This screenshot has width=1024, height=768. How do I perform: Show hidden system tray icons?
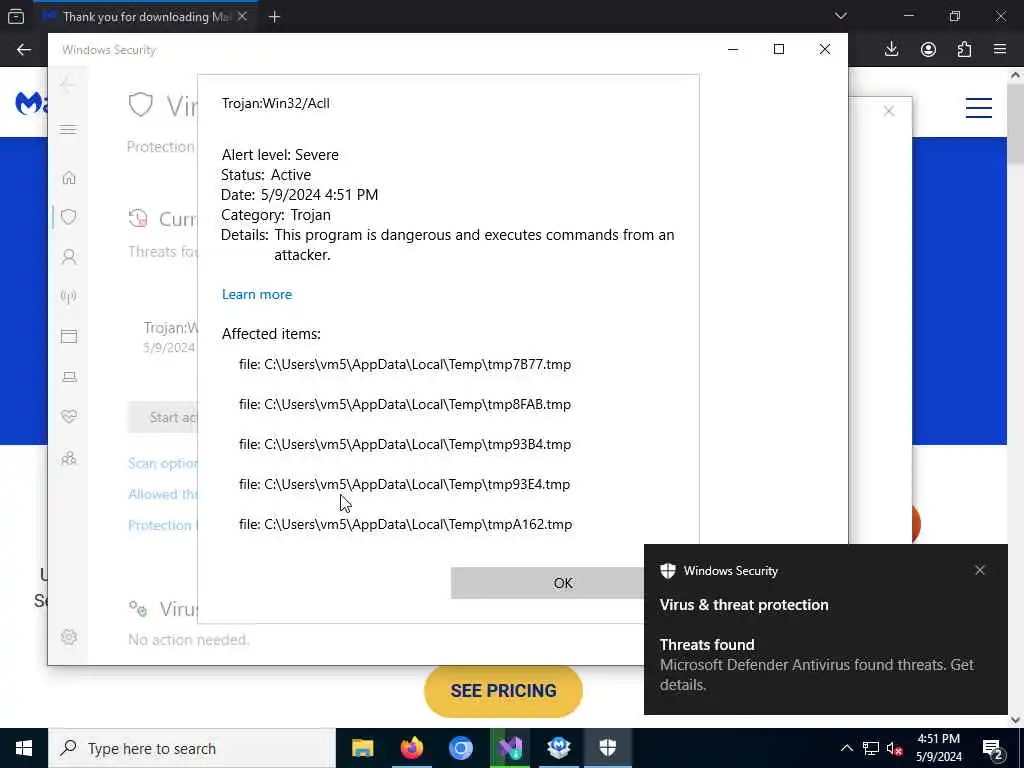(x=846, y=748)
